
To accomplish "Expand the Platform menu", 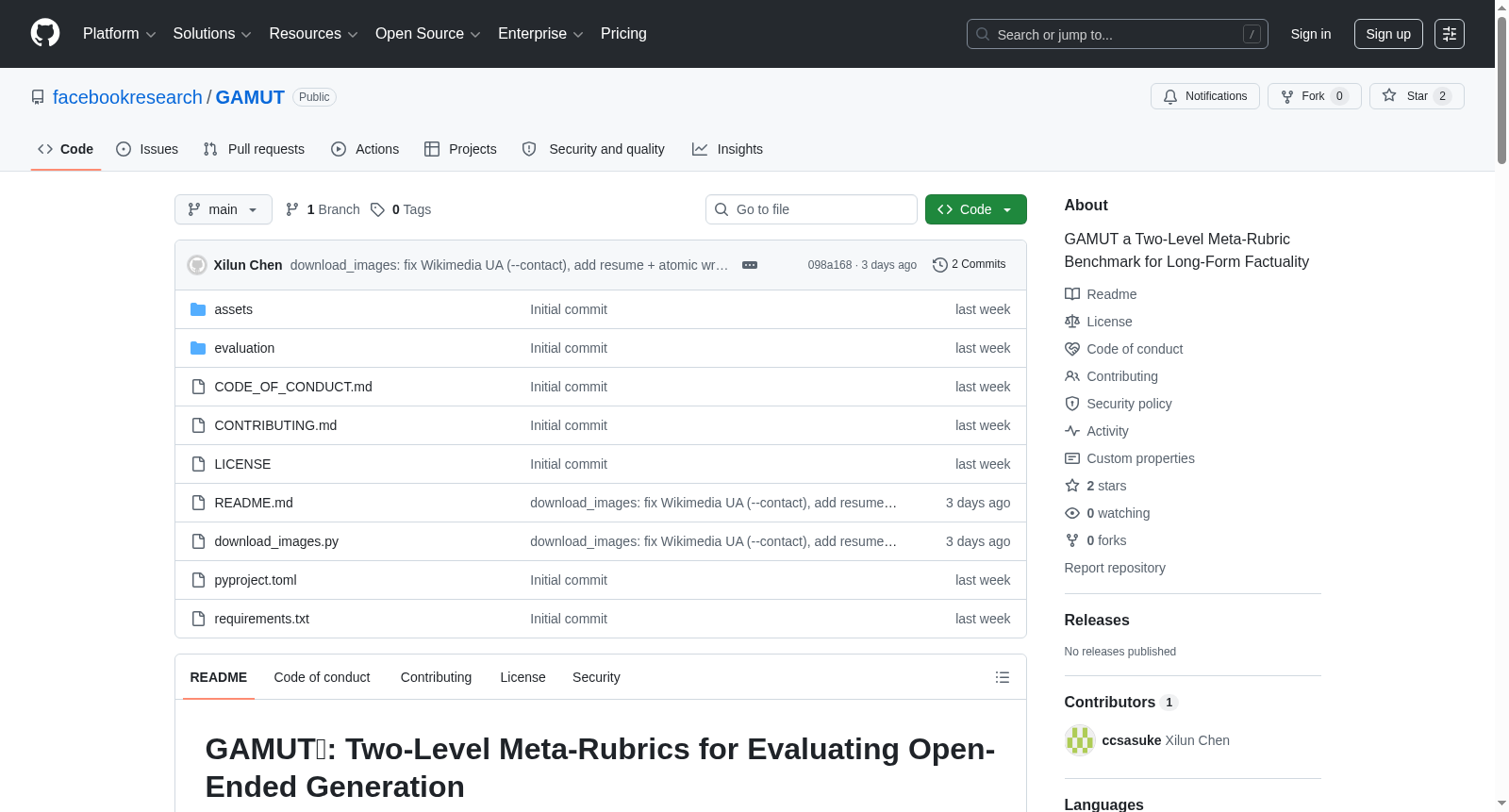I will 119,34.
